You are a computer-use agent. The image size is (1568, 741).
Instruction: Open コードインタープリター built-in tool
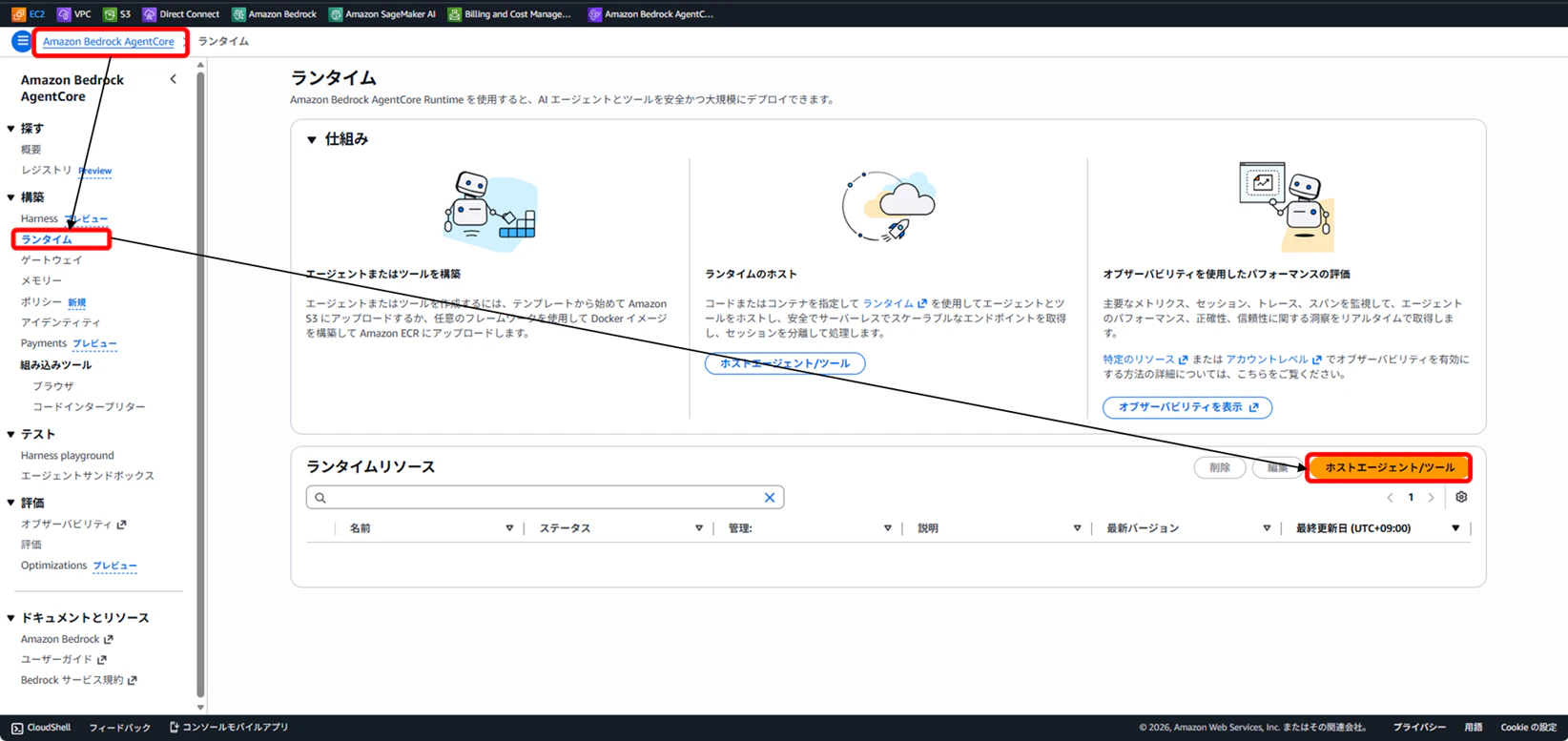(x=89, y=407)
